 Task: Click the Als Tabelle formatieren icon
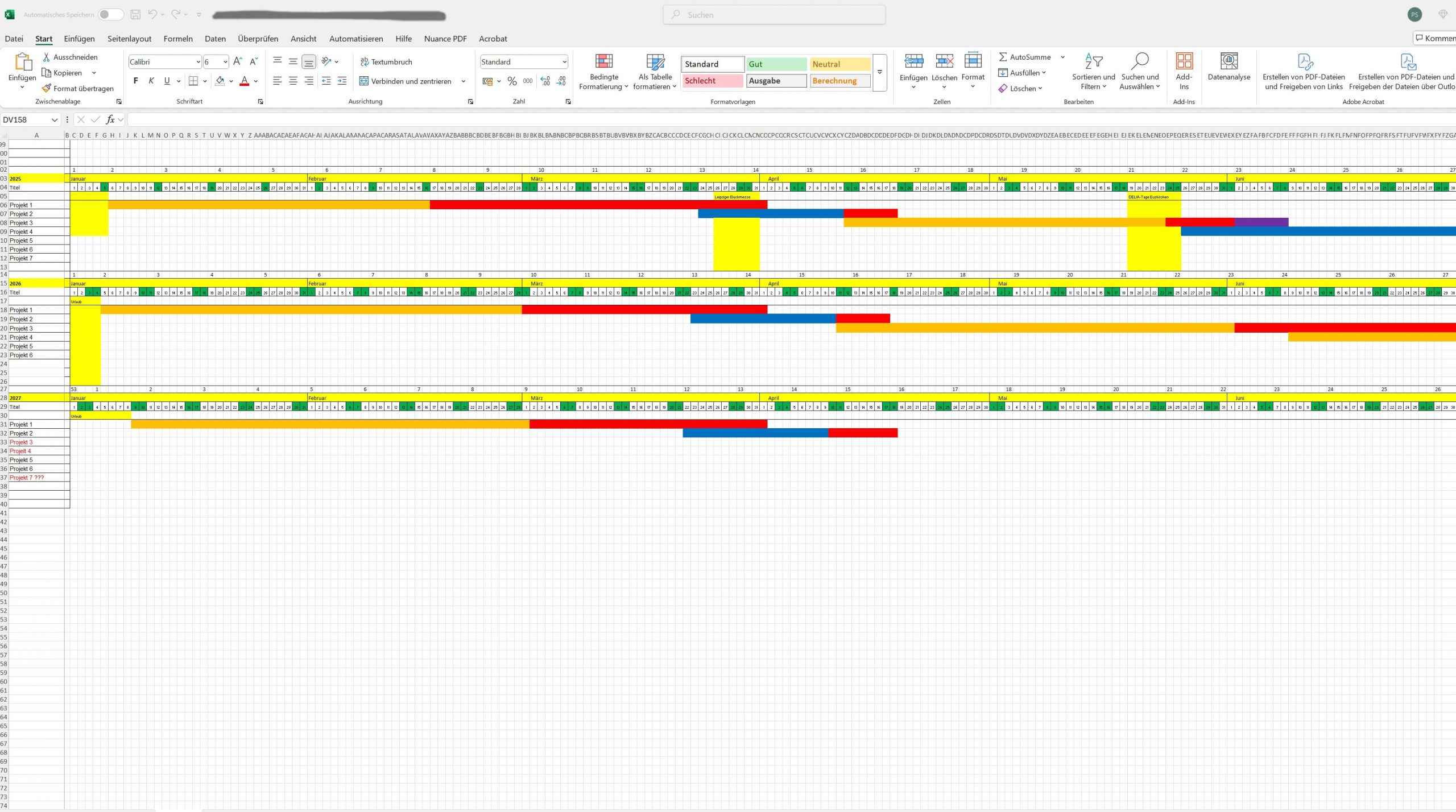coord(655,63)
